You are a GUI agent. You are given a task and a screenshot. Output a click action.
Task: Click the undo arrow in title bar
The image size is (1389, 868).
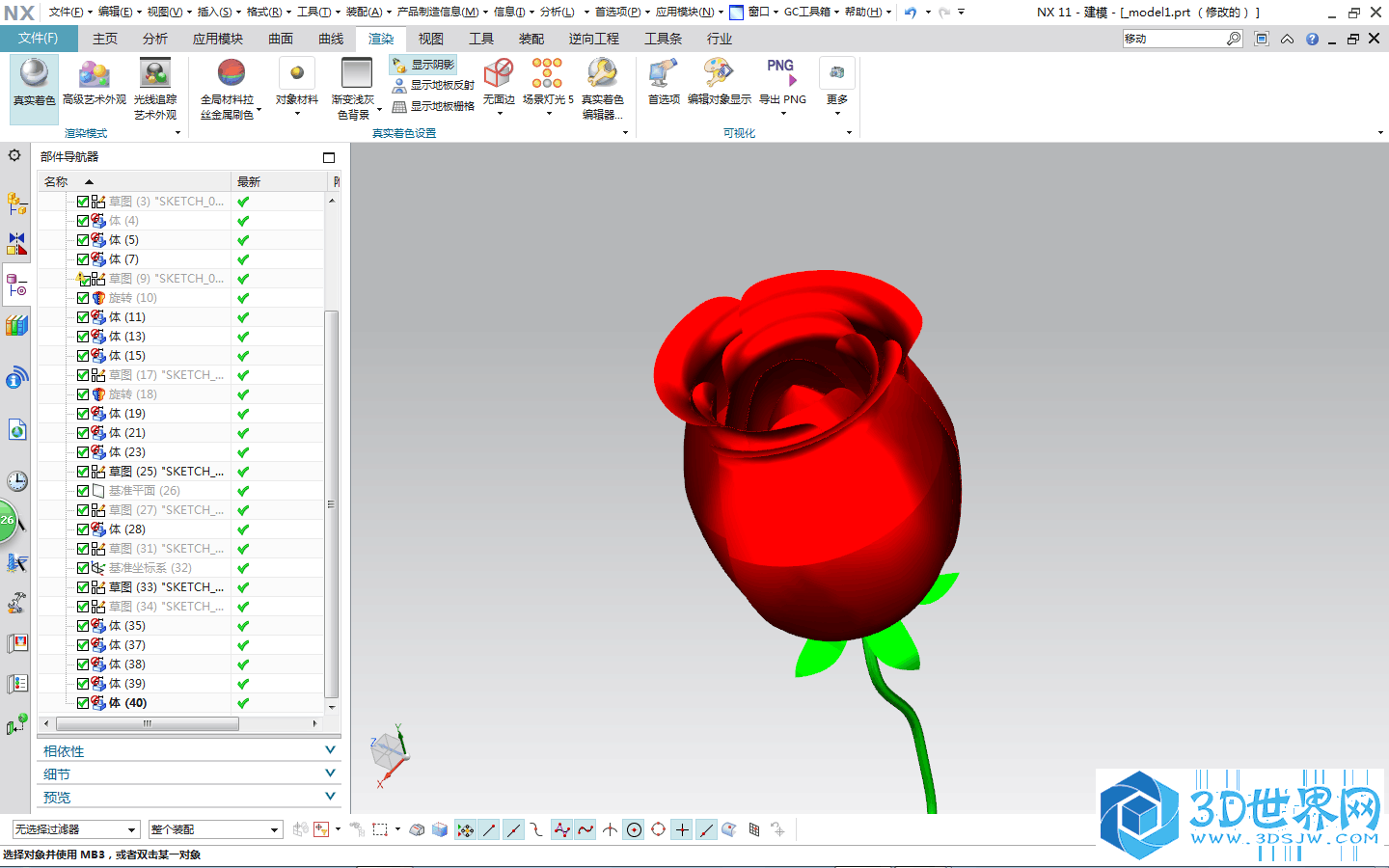911,13
